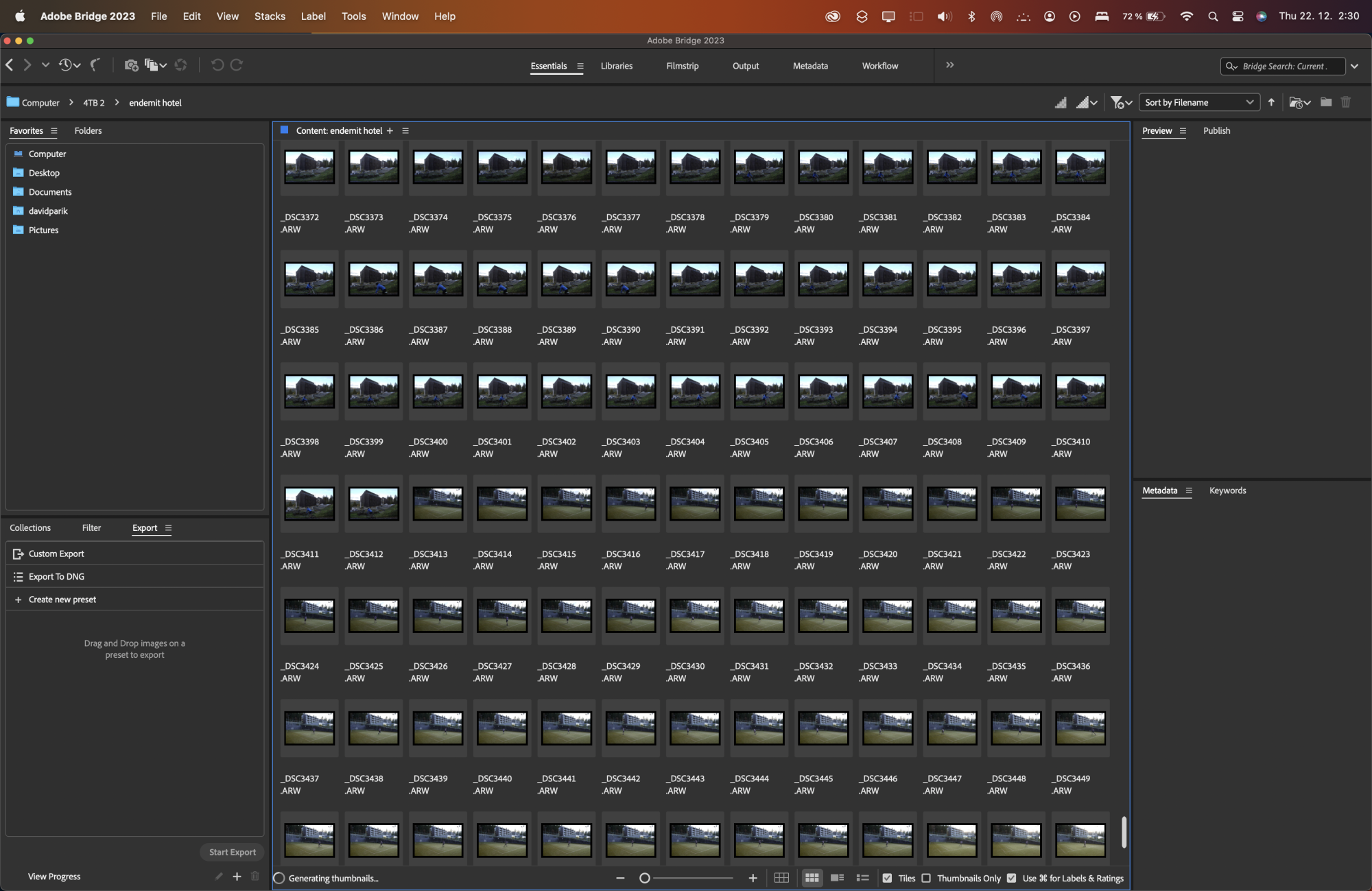Screen dimensions: 1372x891
Task: Click Create new preset
Action: (62, 599)
